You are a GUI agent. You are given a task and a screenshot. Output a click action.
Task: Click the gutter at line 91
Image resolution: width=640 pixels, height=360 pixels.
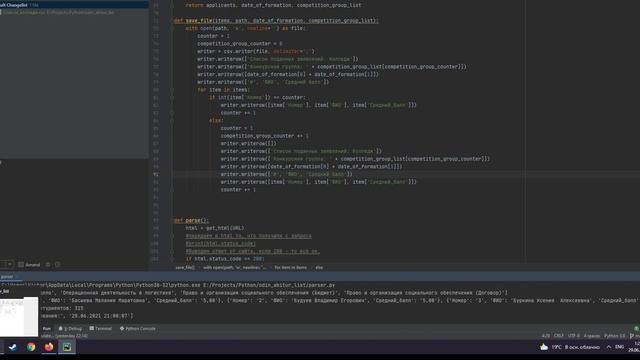coord(156,174)
